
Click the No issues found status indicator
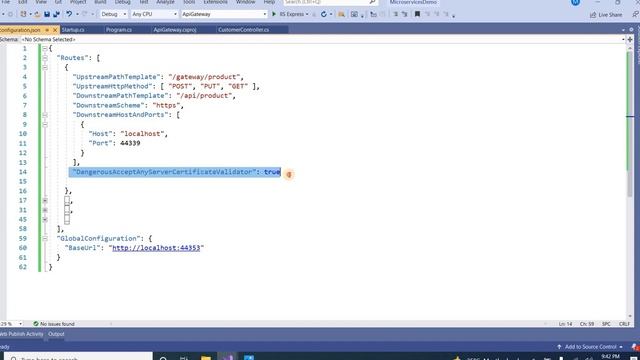54,324
